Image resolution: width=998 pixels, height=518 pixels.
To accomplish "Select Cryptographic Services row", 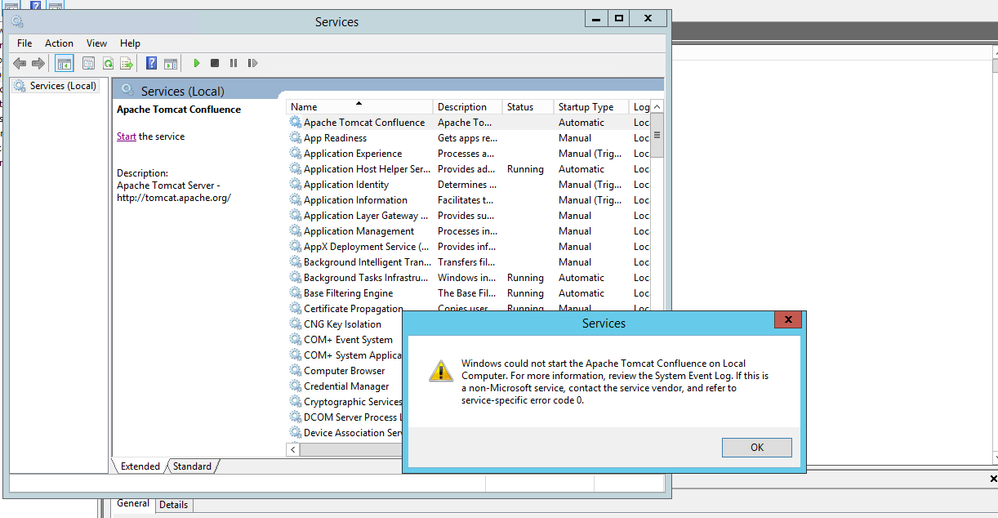I will 345,402.
